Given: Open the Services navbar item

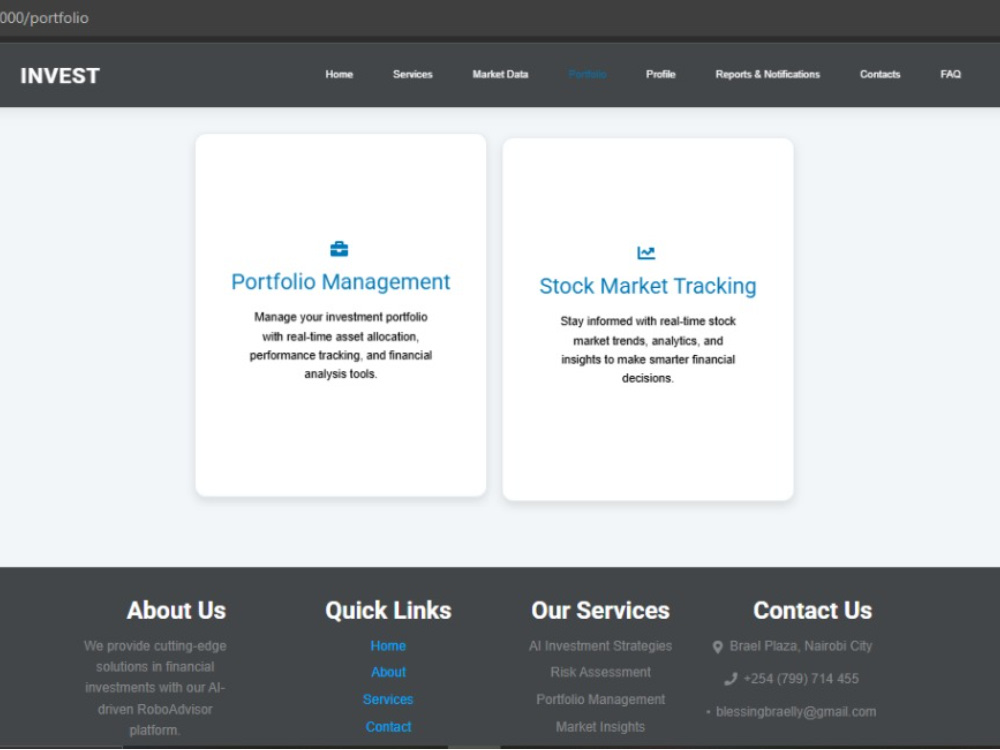Looking at the screenshot, I should coord(413,75).
